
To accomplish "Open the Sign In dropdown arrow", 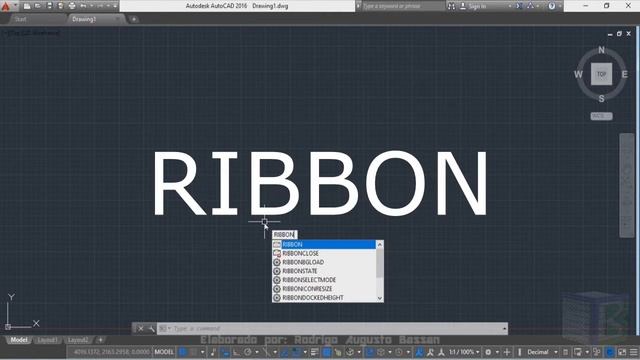I will click(510, 6).
